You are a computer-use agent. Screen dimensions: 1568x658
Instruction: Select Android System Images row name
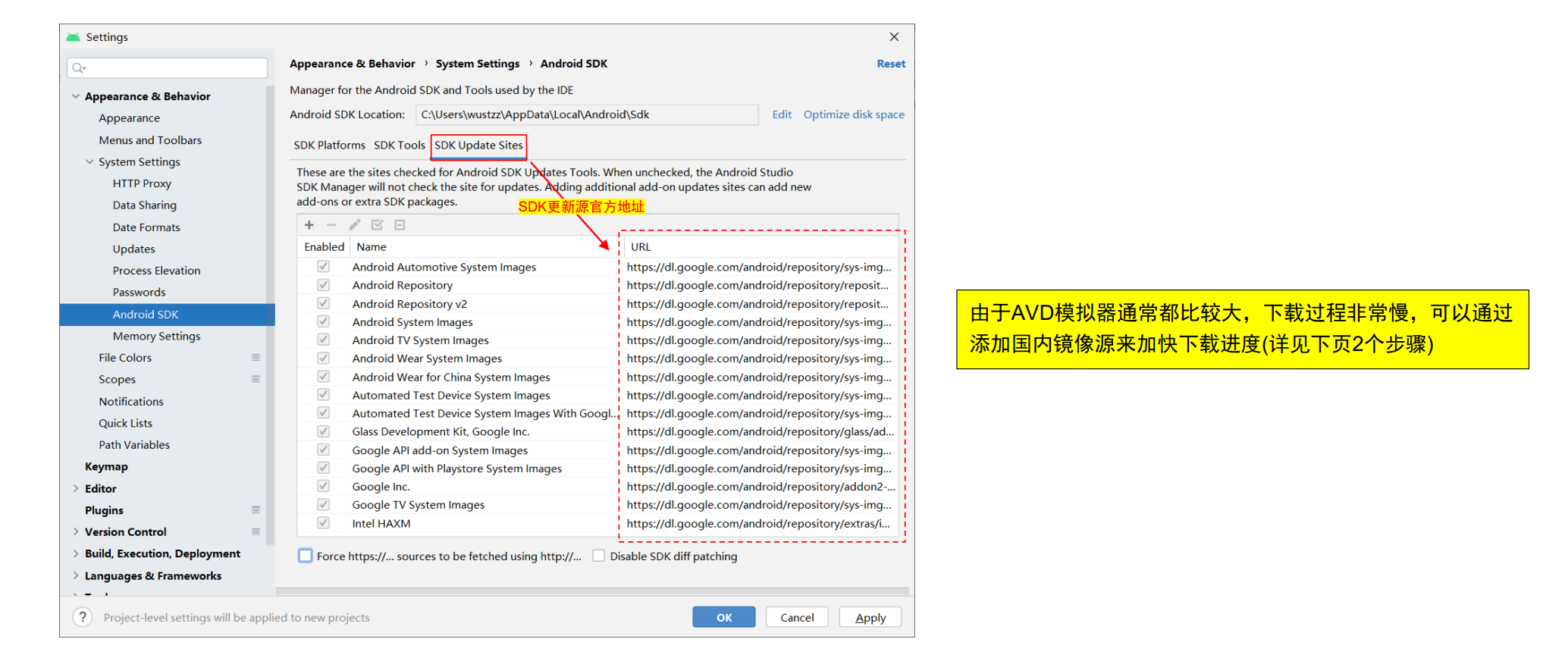coord(412,322)
